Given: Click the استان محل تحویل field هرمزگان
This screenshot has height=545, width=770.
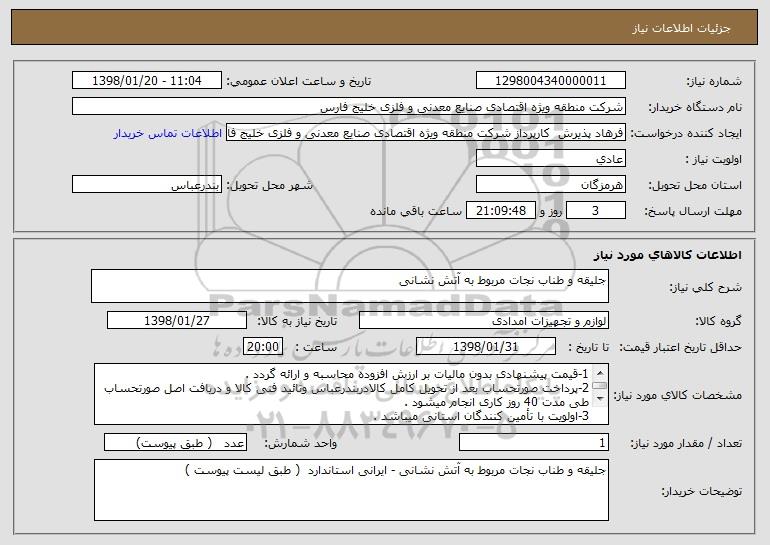Looking at the screenshot, I should [x=550, y=185].
